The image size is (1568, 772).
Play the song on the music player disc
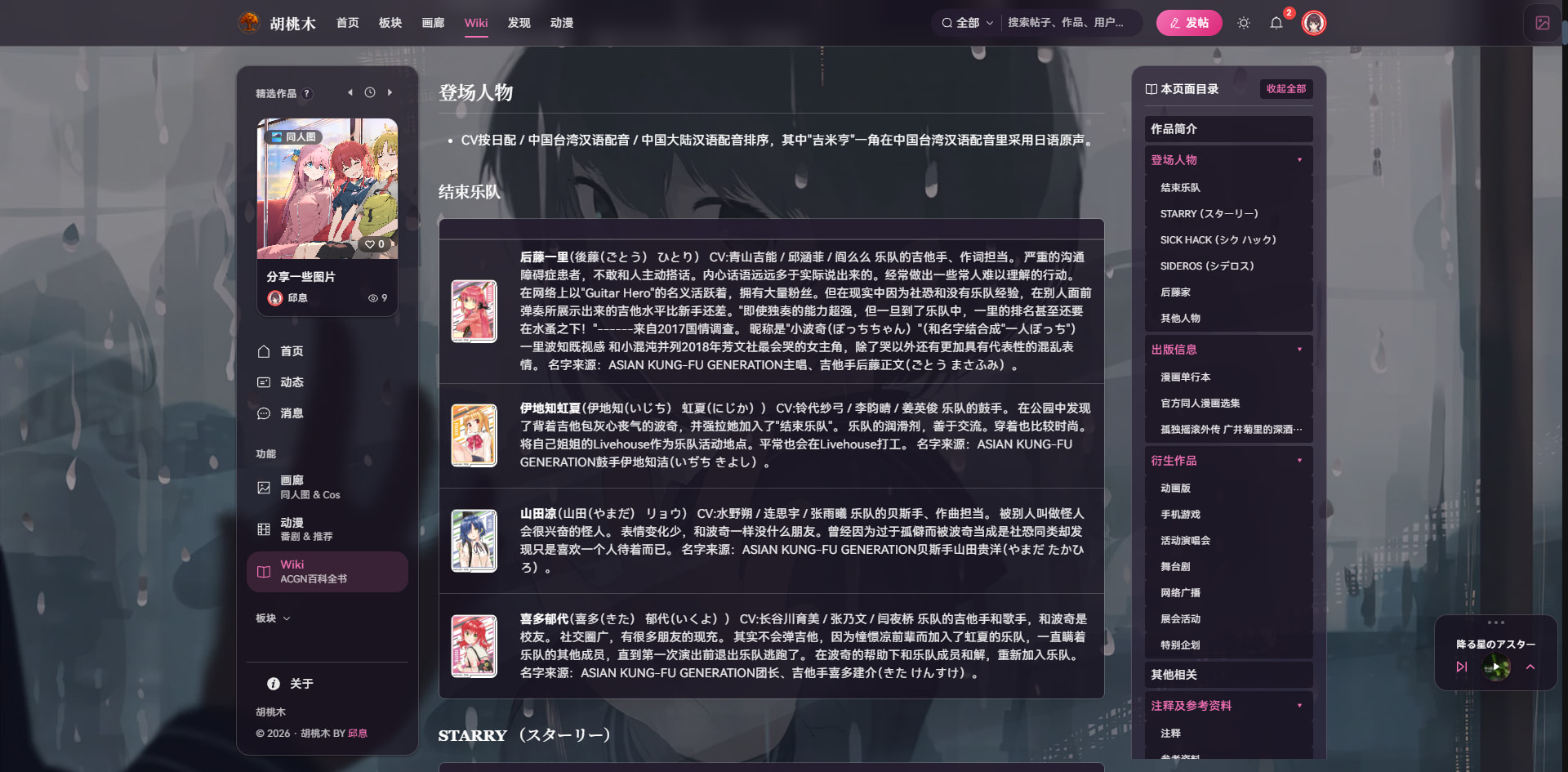[1496, 667]
